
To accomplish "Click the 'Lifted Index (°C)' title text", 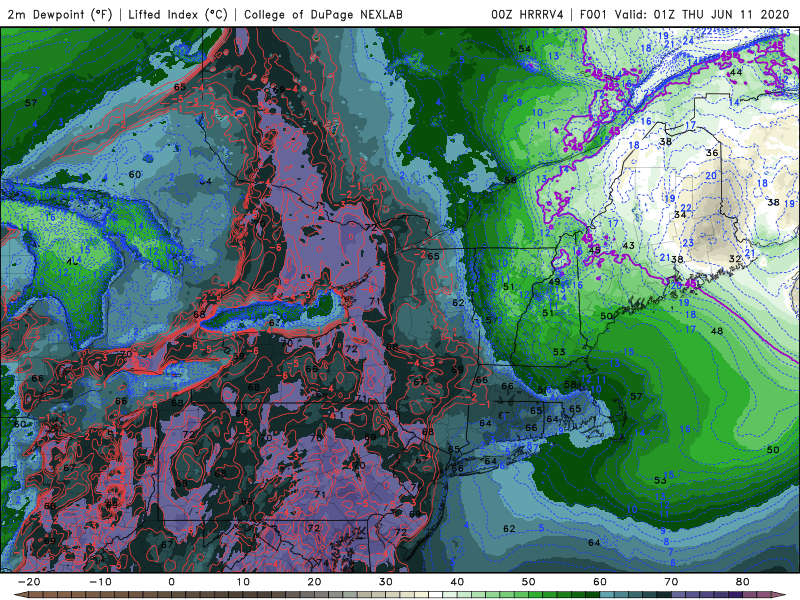I will click(178, 14).
